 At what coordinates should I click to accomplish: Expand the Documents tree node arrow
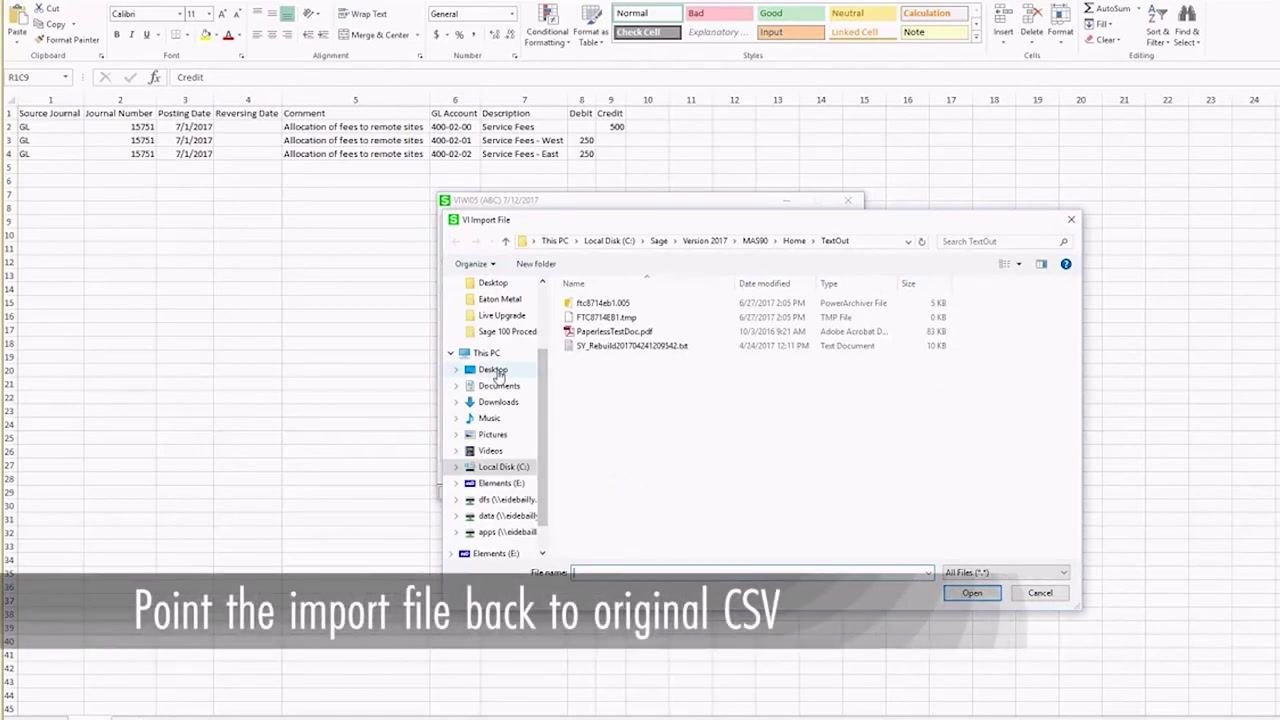coord(457,386)
